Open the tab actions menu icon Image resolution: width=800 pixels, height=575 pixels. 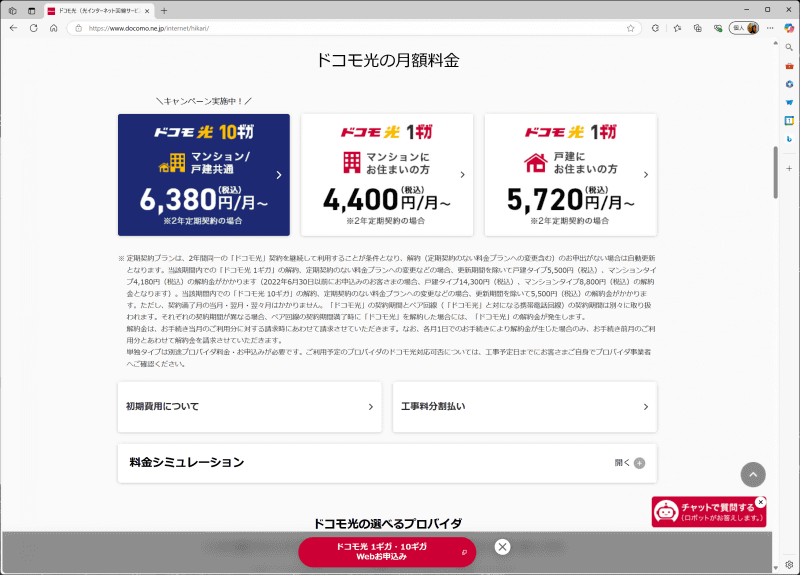pyautogui.click(x=32, y=11)
